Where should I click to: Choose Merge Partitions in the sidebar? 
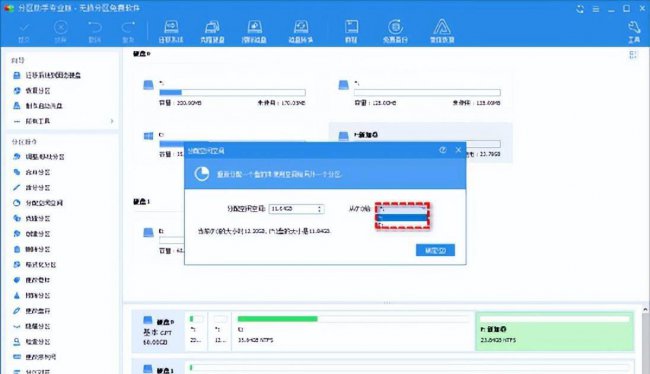(32, 172)
